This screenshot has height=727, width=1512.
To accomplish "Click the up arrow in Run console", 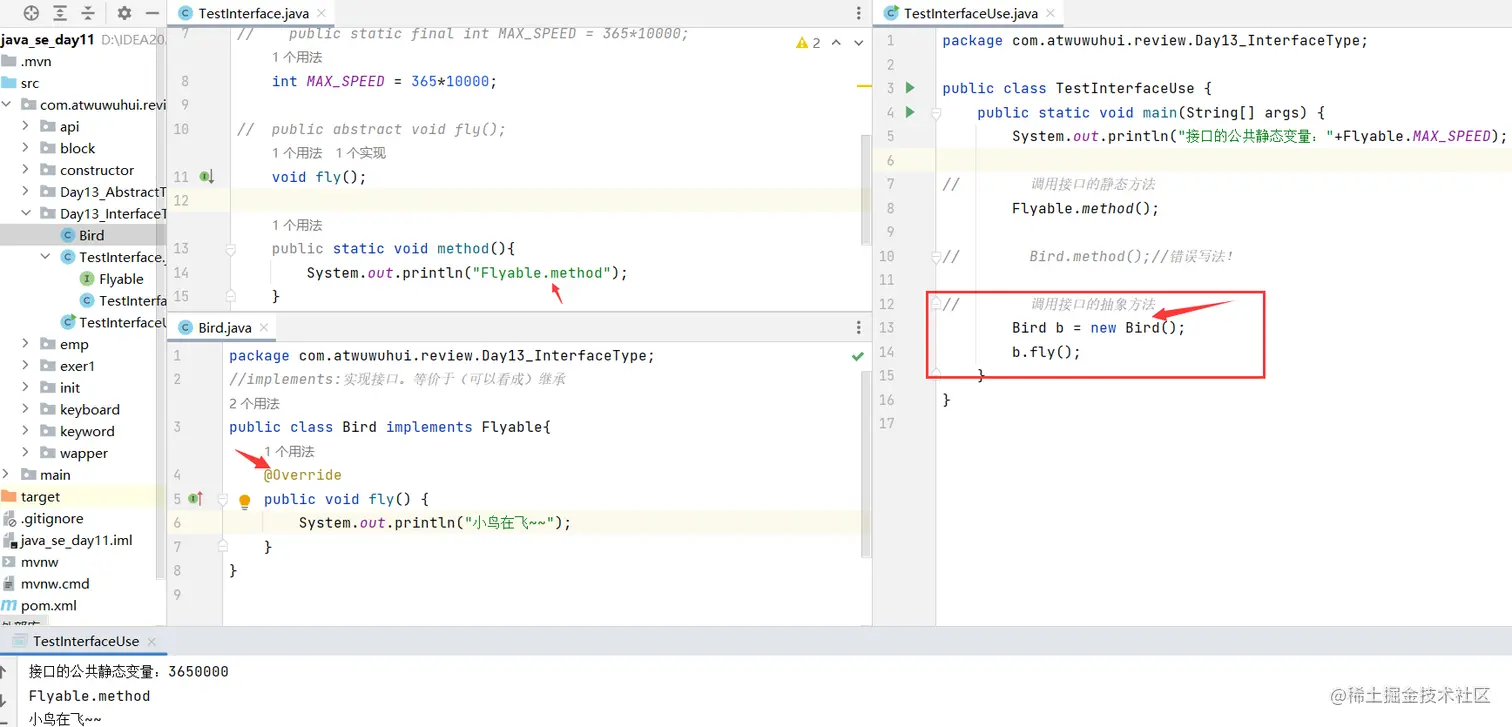I will pyautogui.click(x=4, y=672).
